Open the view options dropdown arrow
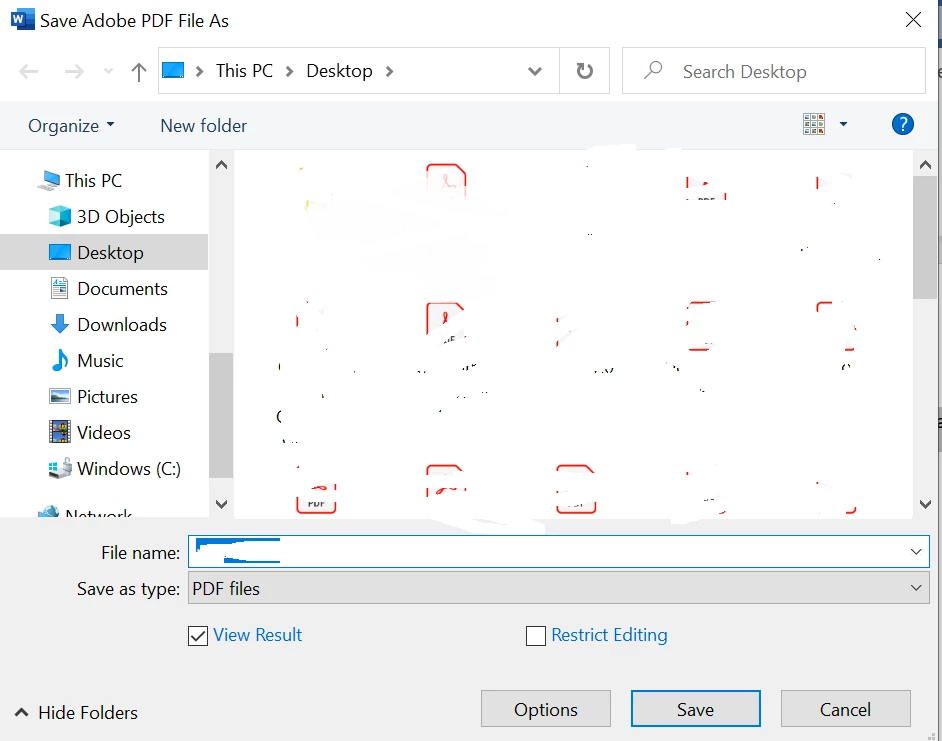942x741 pixels. point(843,124)
